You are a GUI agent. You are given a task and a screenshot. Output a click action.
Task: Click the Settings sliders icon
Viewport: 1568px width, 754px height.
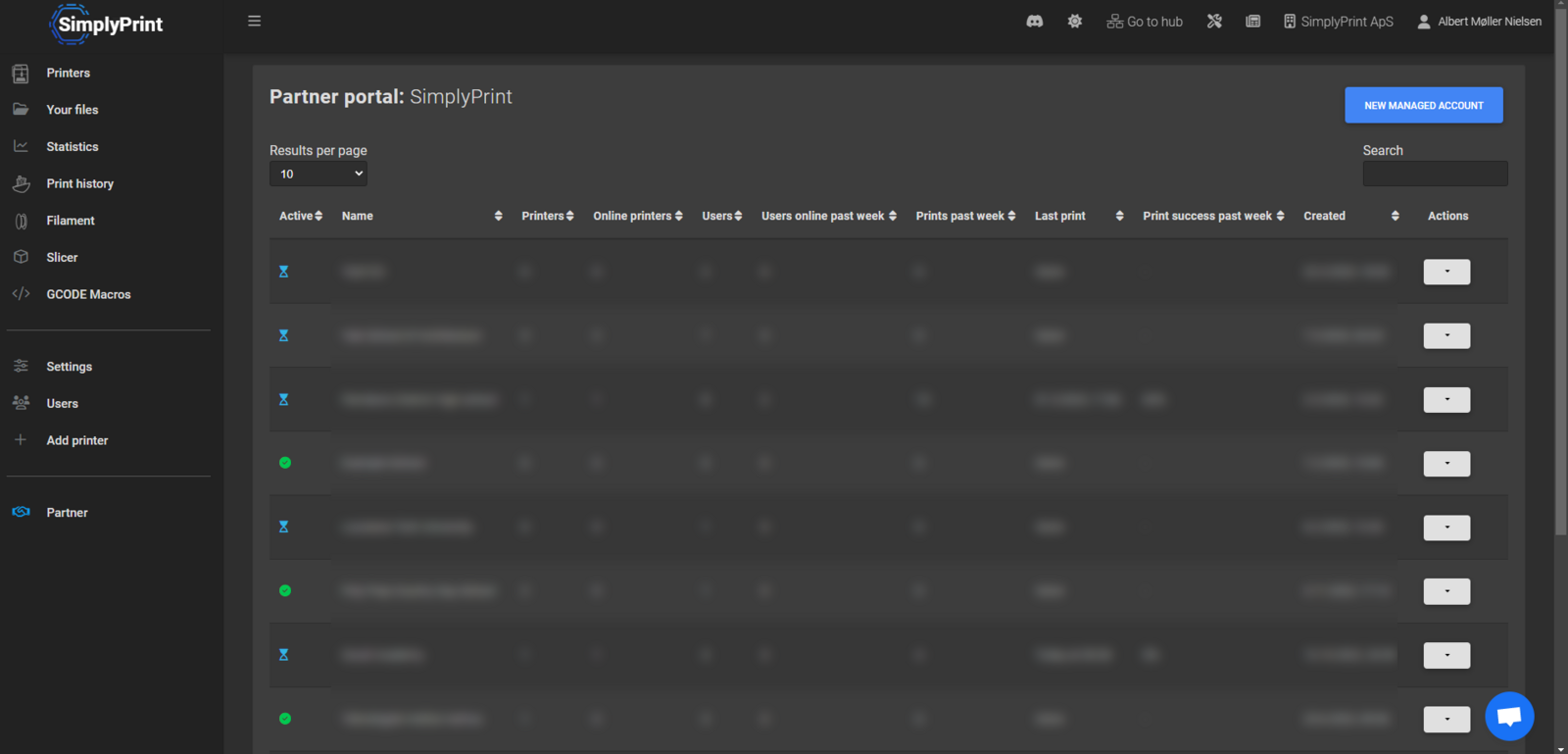click(x=21, y=366)
